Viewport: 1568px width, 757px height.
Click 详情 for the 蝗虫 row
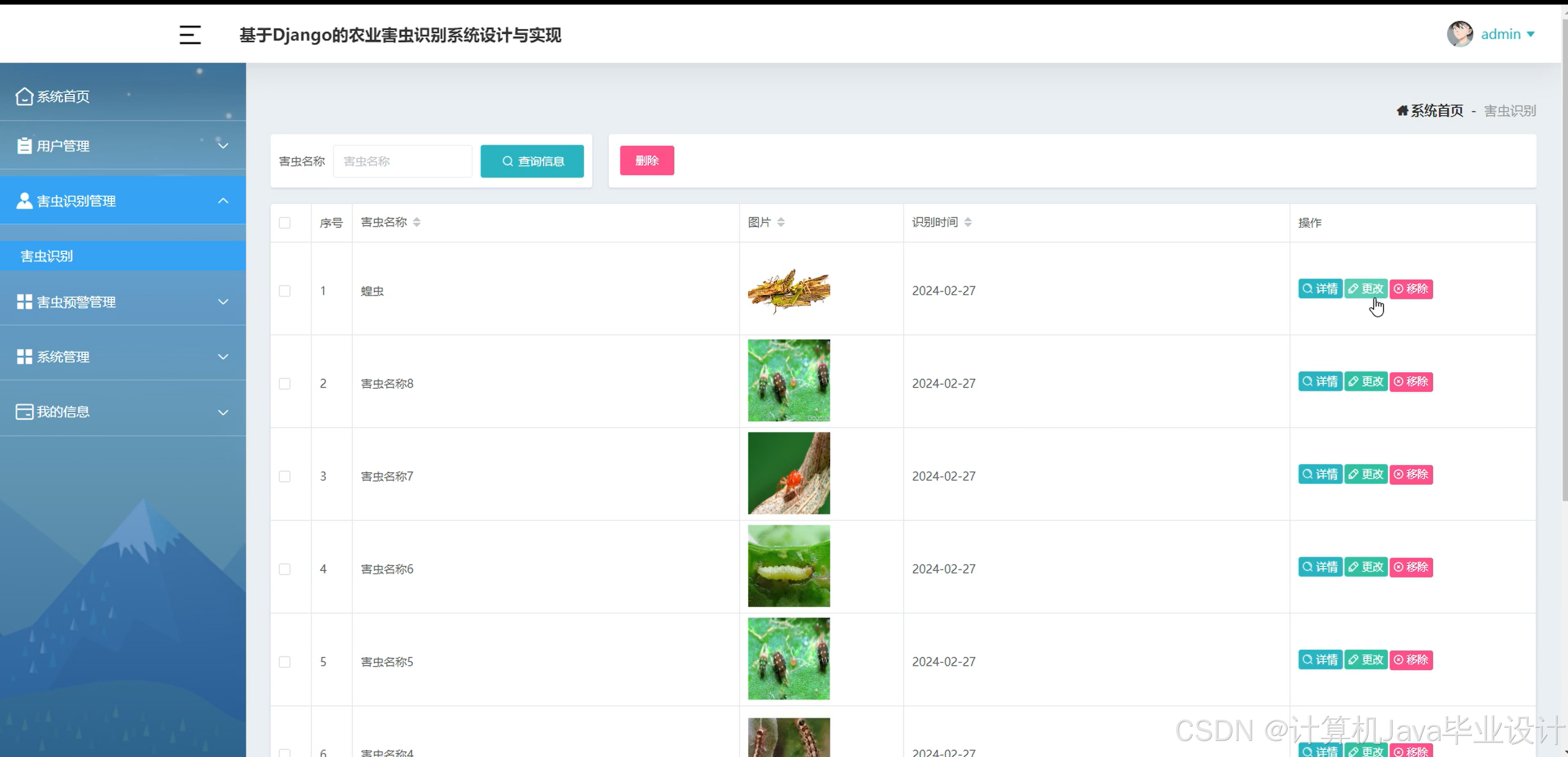[x=1320, y=289]
